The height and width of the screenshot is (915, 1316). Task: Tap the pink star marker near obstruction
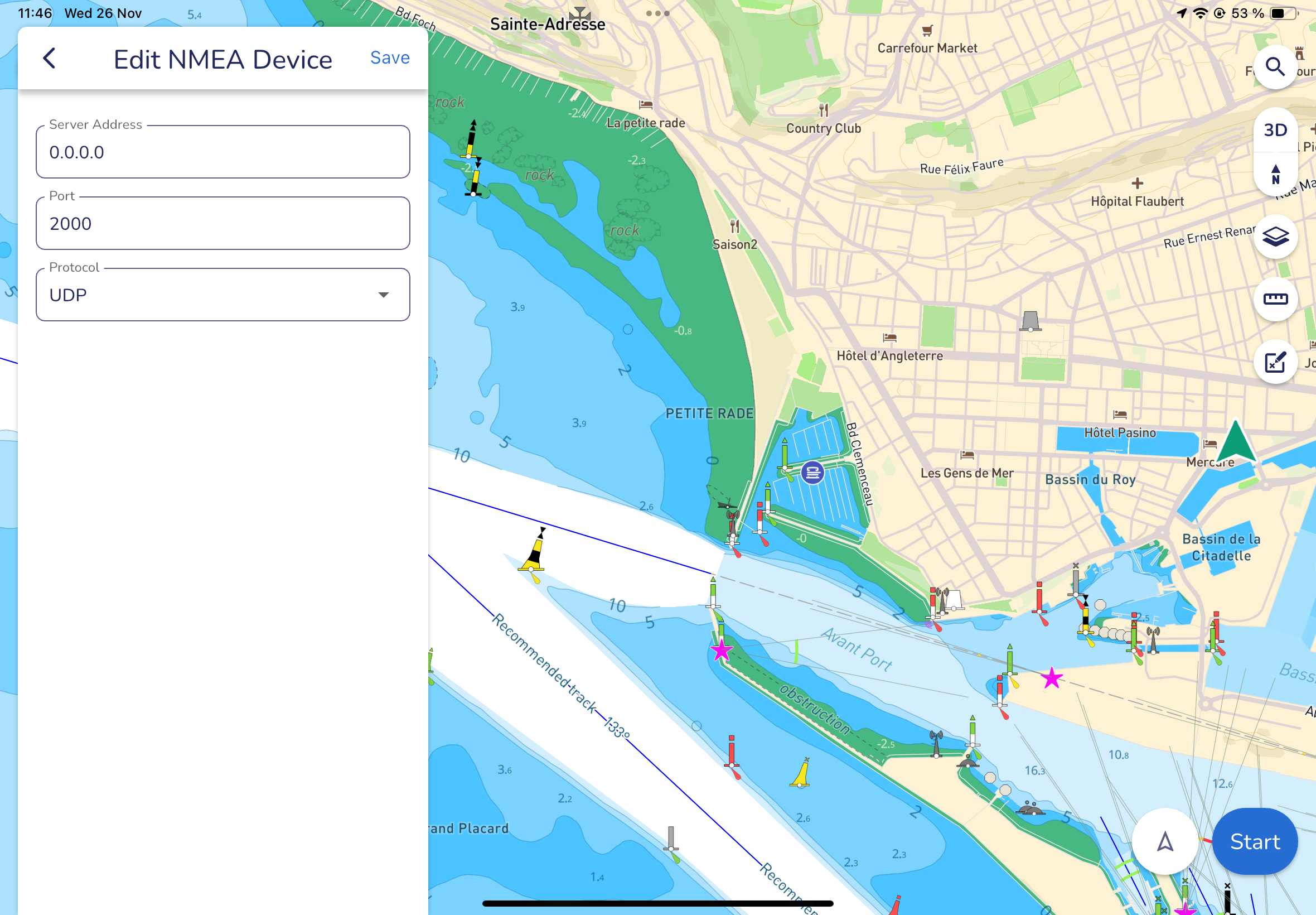click(721, 651)
